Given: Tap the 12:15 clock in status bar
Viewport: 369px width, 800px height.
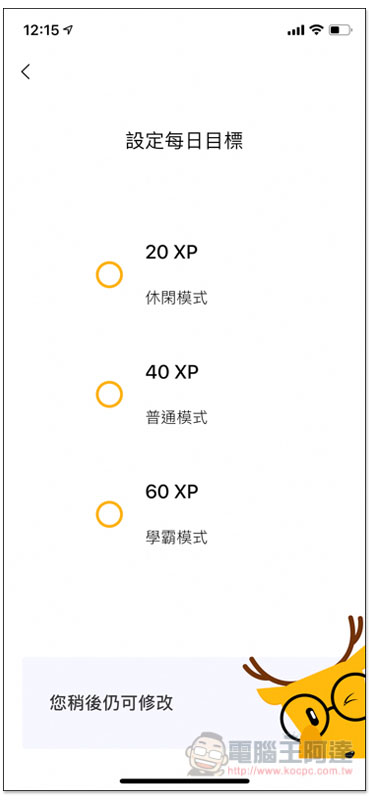Looking at the screenshot, I should point(41,30).
